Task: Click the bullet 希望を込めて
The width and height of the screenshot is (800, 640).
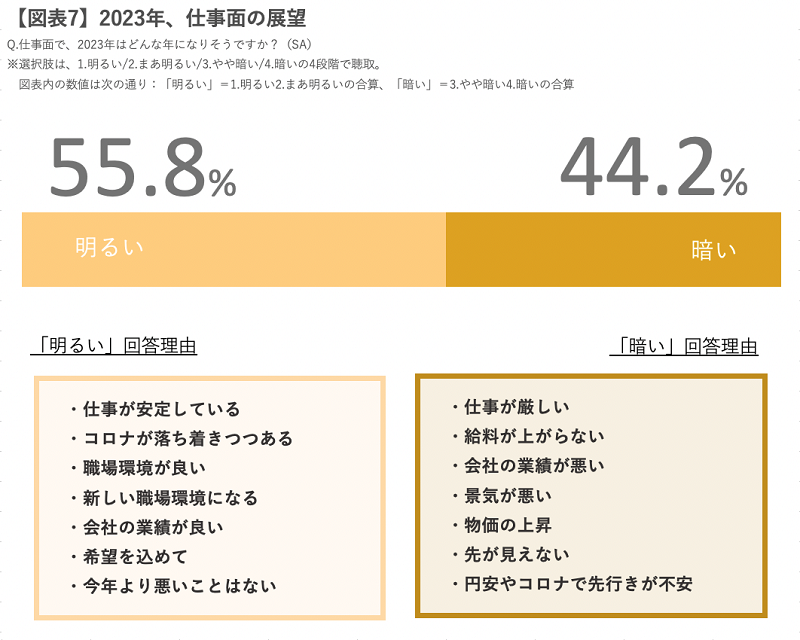Action: pyautogui.click(x=129, y=556)
